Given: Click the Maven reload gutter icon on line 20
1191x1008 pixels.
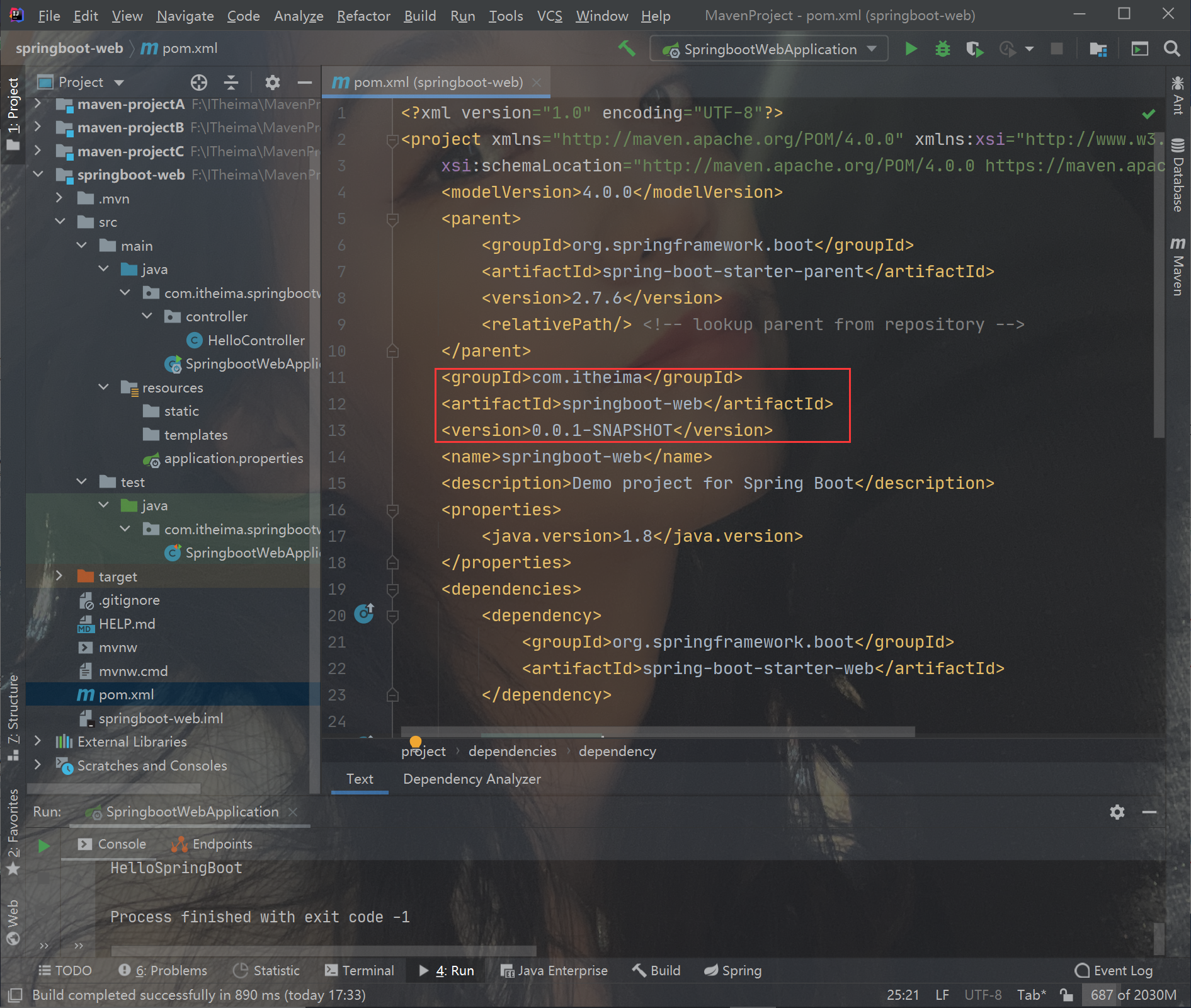Looking at the screenshot, I should coord(364,613).
